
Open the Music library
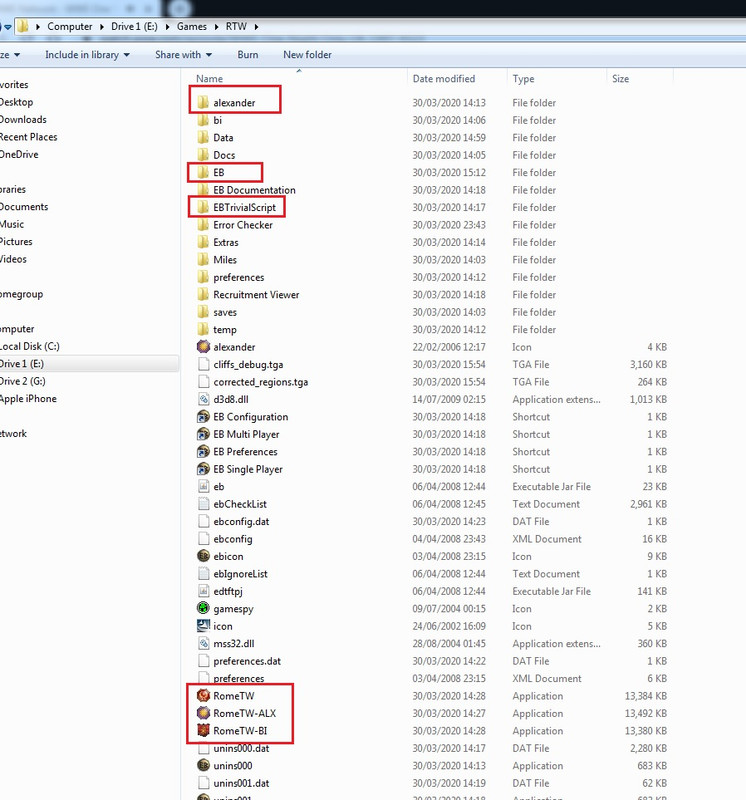(12, 224)
